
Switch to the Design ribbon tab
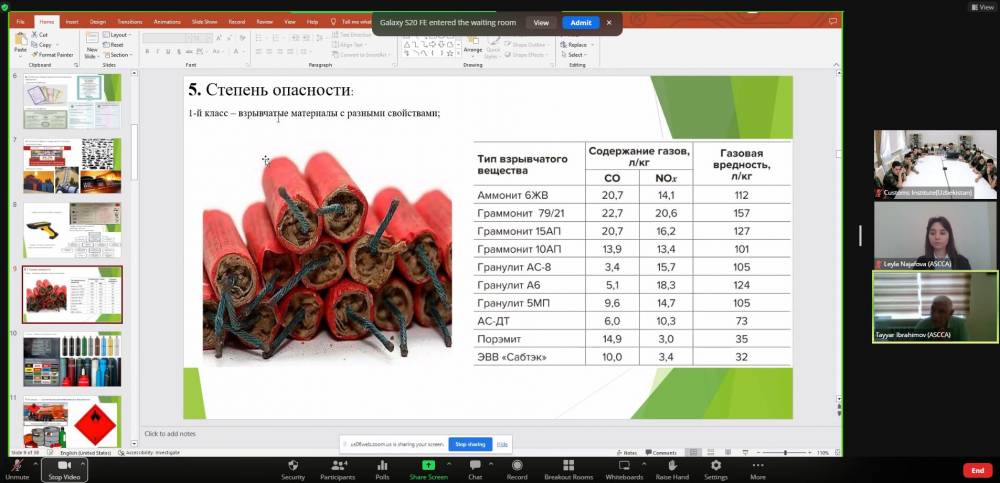click(x=98, y=22)
